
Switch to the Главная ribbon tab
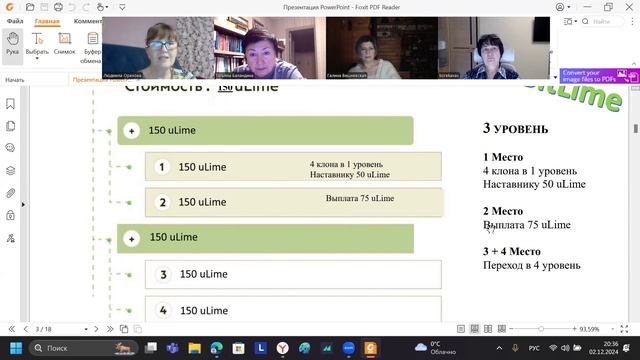pyautogui.click(x=47, y=21)
